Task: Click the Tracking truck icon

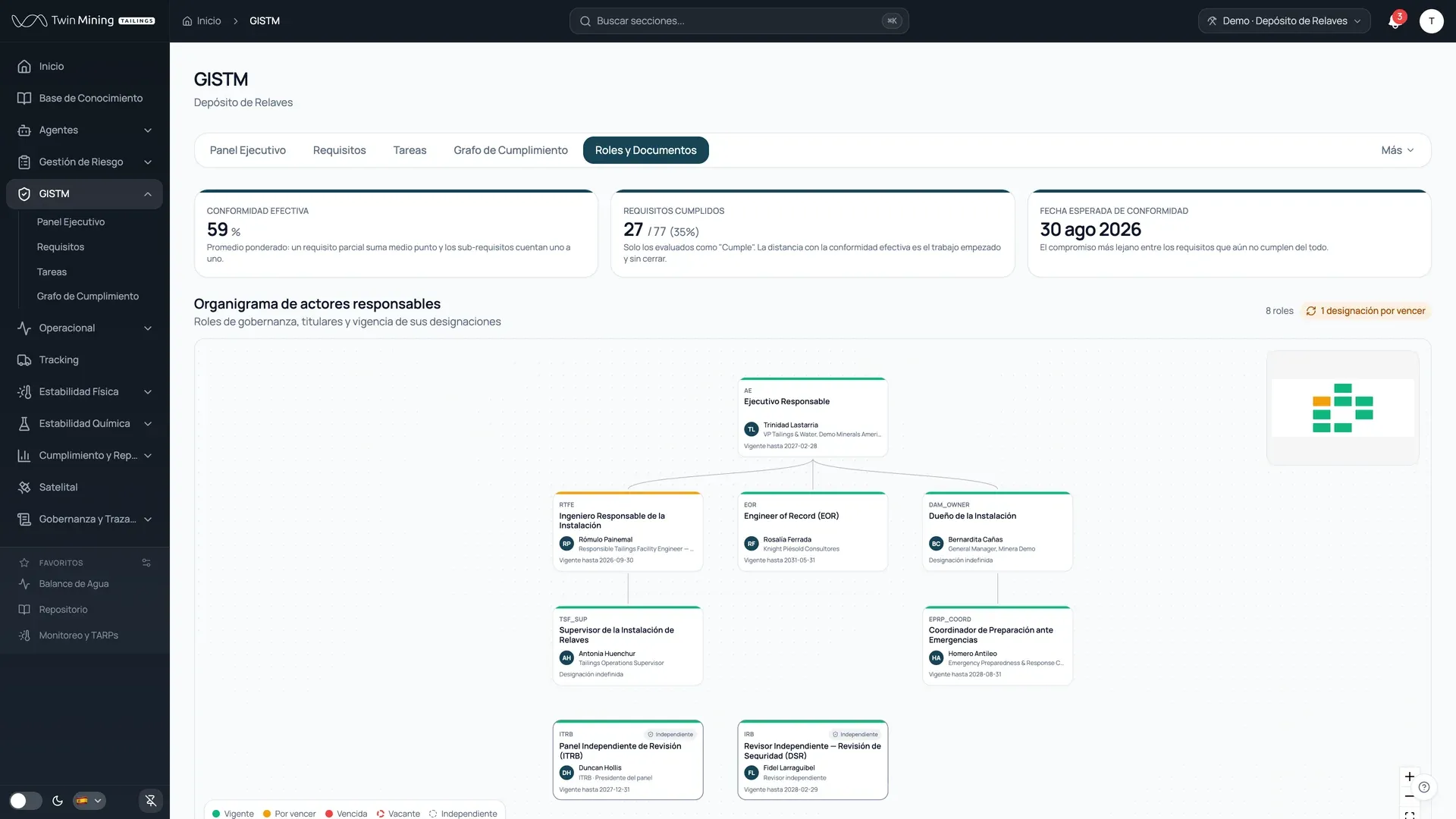Action: [x=24, y=360]
